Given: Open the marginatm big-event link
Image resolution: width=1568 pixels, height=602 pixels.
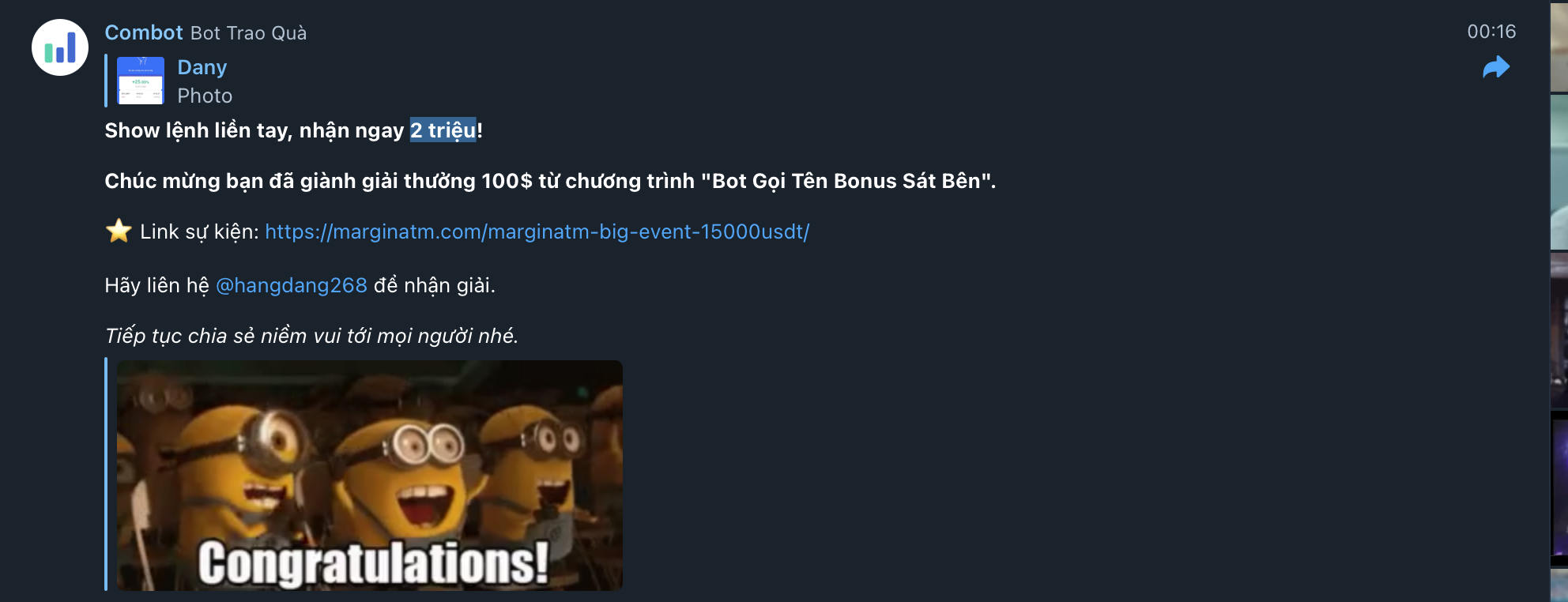Looking at the screenshot, I should (x=537, y=231).
